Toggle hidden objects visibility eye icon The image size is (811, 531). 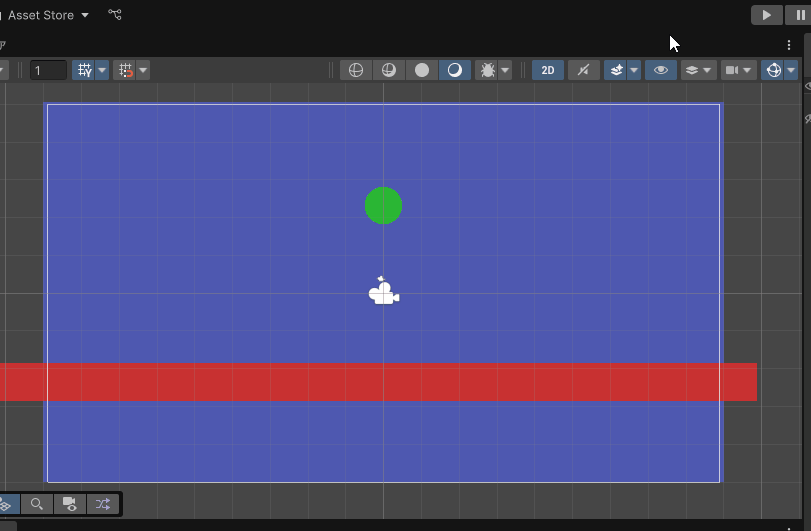click(x=660, y=70)
